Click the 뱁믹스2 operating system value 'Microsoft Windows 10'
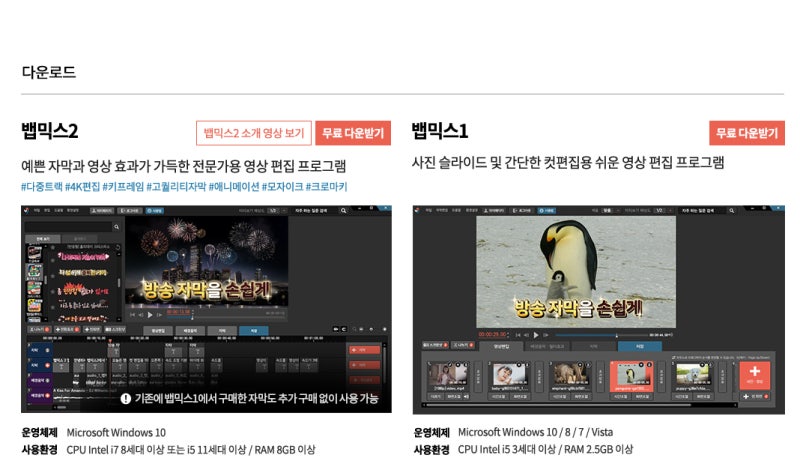 [116, 432]
